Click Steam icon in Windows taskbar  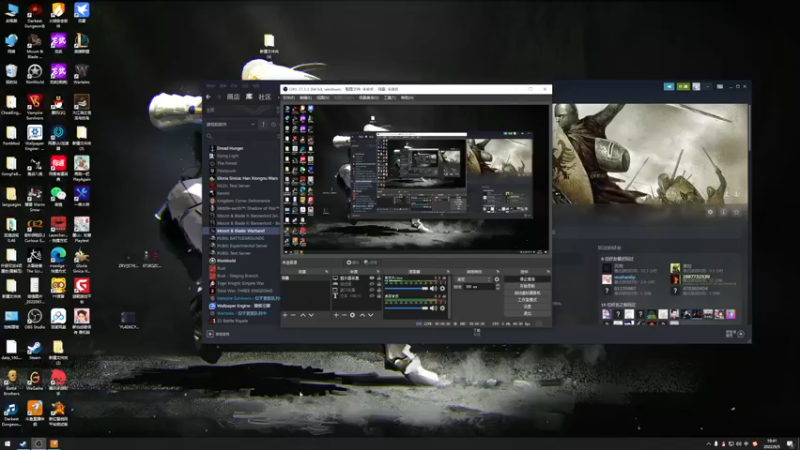coord(22,443)
